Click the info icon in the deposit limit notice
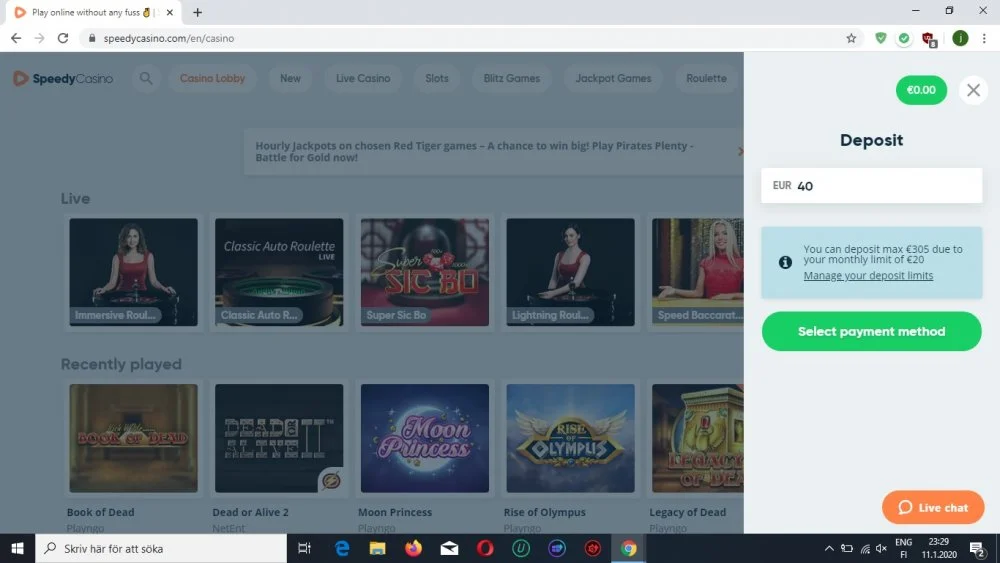Image resolution: width=1000 pixels, height=563 pixels. [785, 262]
